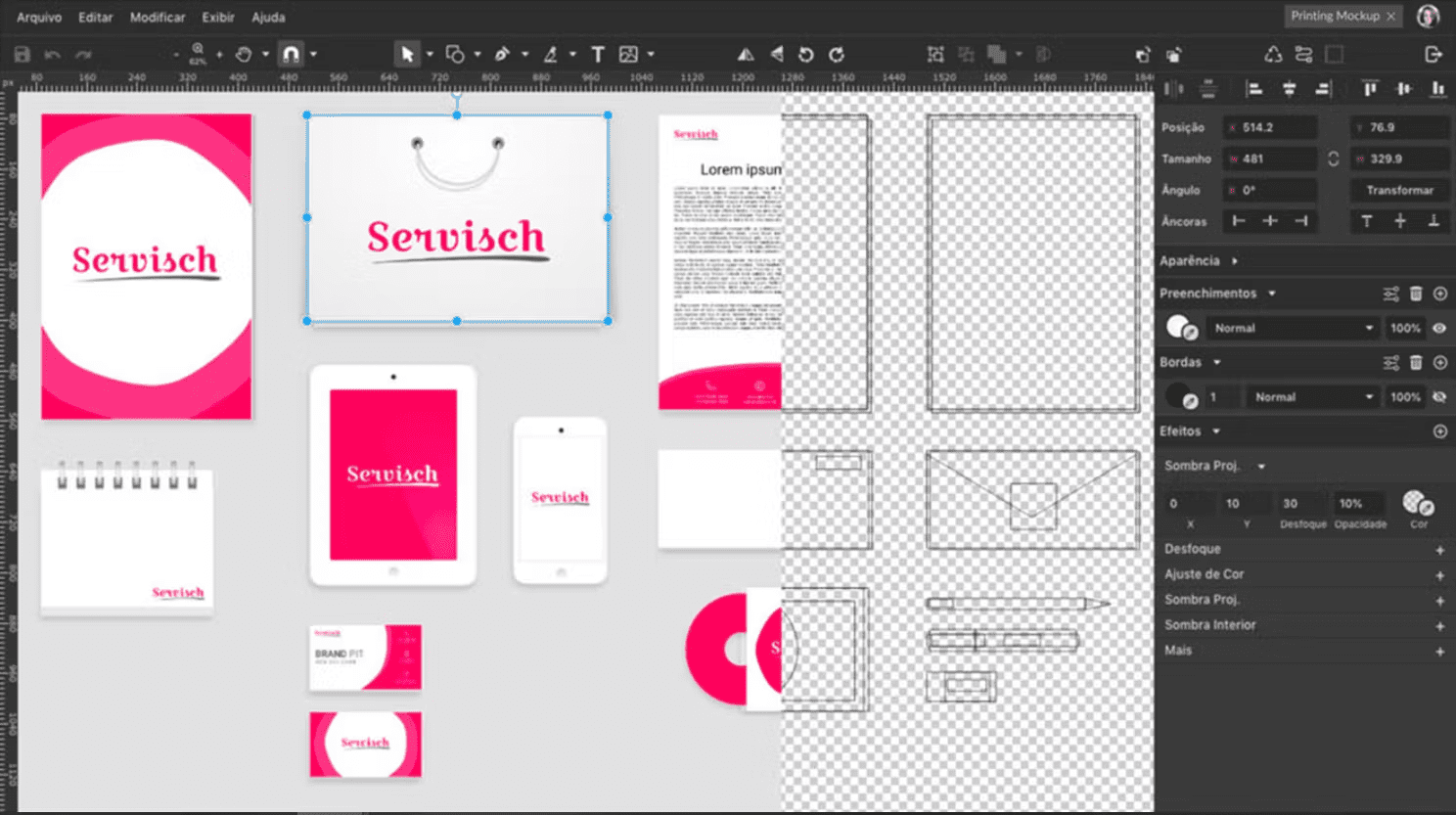Open the shape tool in the toolbar
Image resolution: width=1456 pixels, height=815 pixels.
tap(453, 54)
